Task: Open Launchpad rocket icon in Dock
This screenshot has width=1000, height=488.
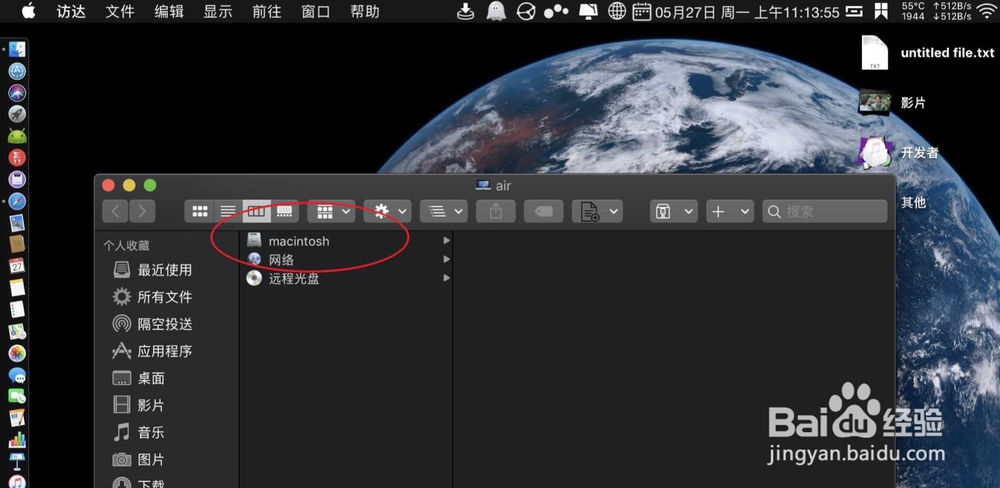Action: click(17, 114)
